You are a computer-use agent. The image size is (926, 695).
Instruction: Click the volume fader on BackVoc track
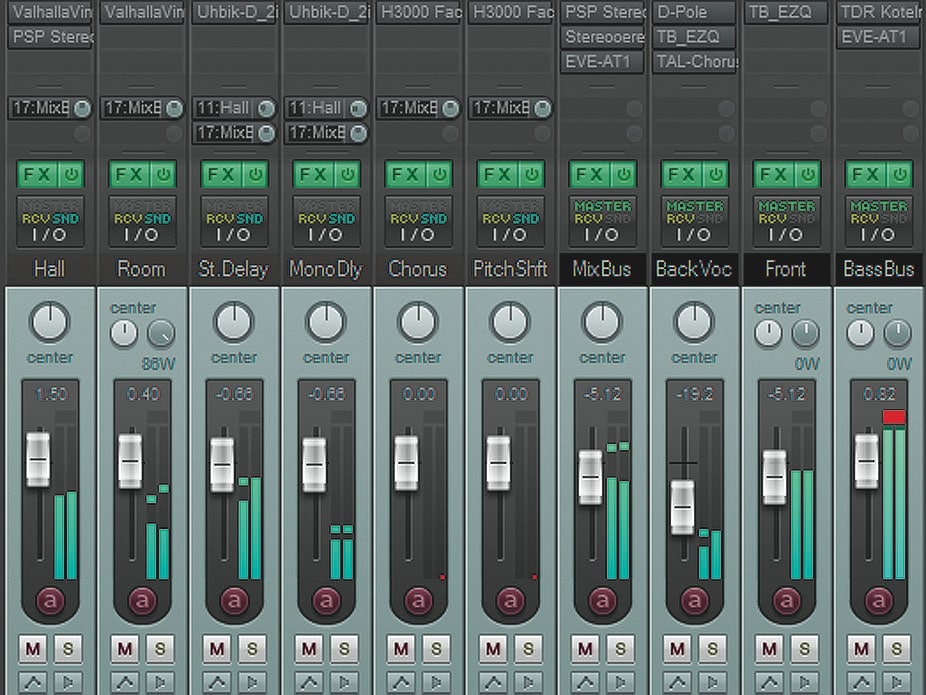[x=683, y=508]
